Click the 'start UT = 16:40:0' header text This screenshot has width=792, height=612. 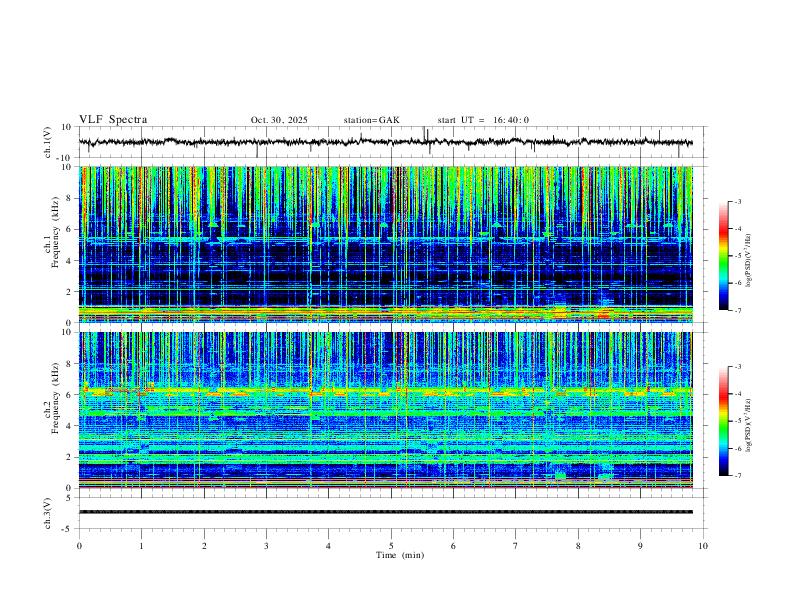(x=483, y=120)
